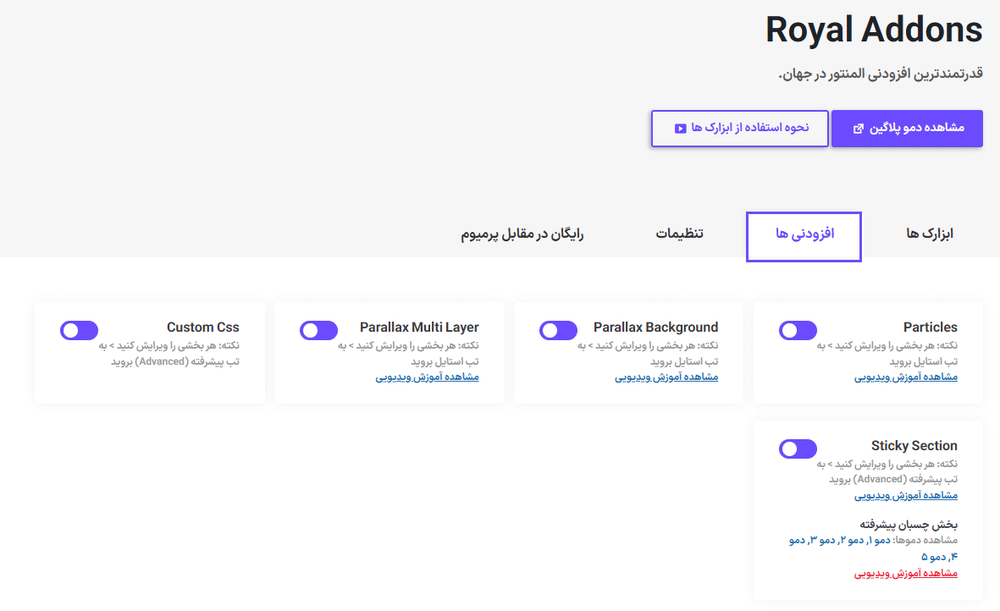Open the video tutorial under Parallax Multi Layer

428,377
